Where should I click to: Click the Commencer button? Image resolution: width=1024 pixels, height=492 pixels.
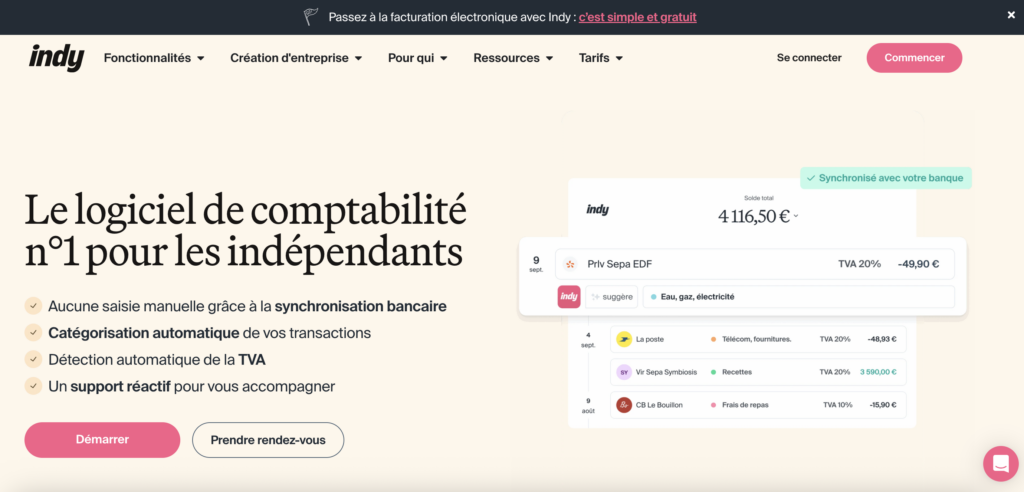(914, 57)
